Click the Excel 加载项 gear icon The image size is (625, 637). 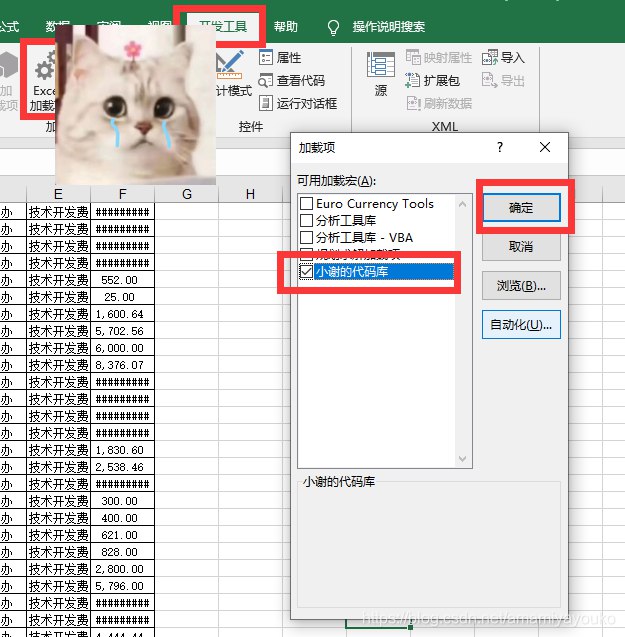(x=44, y=67)
